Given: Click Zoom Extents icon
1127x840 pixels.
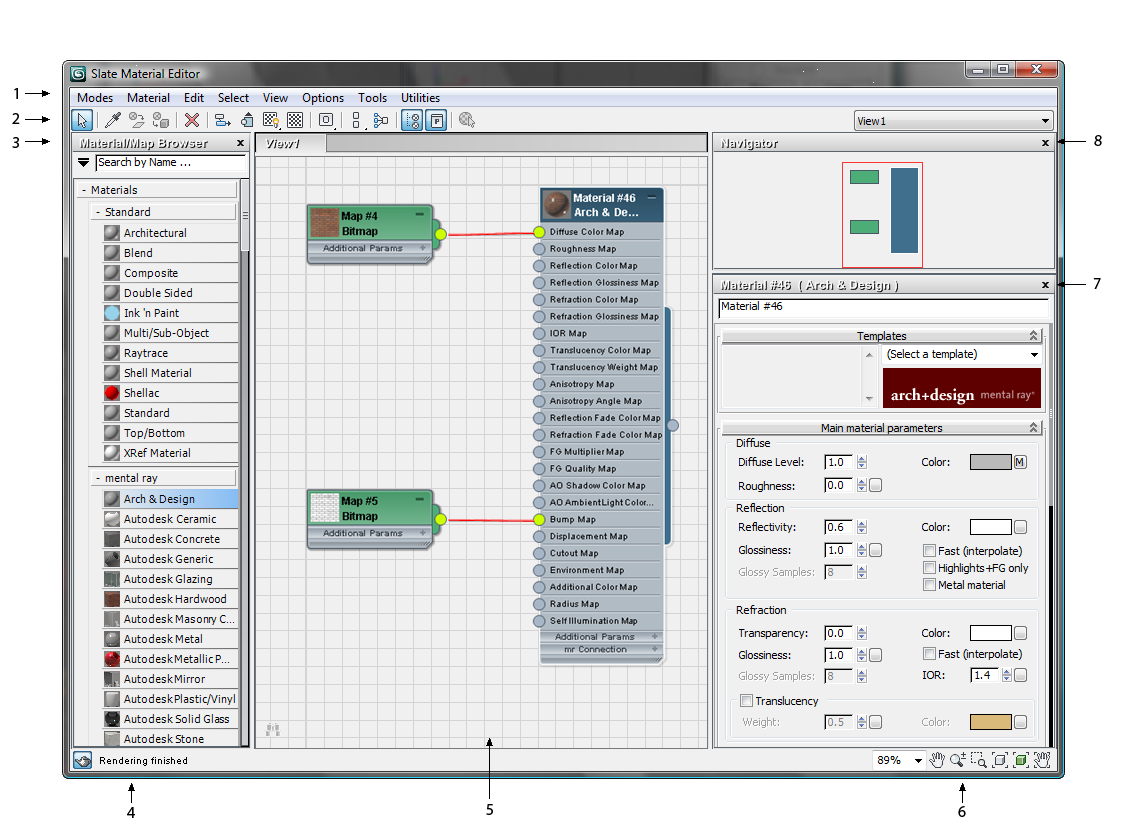Looking at the screenshot, I should (1000, 760).
